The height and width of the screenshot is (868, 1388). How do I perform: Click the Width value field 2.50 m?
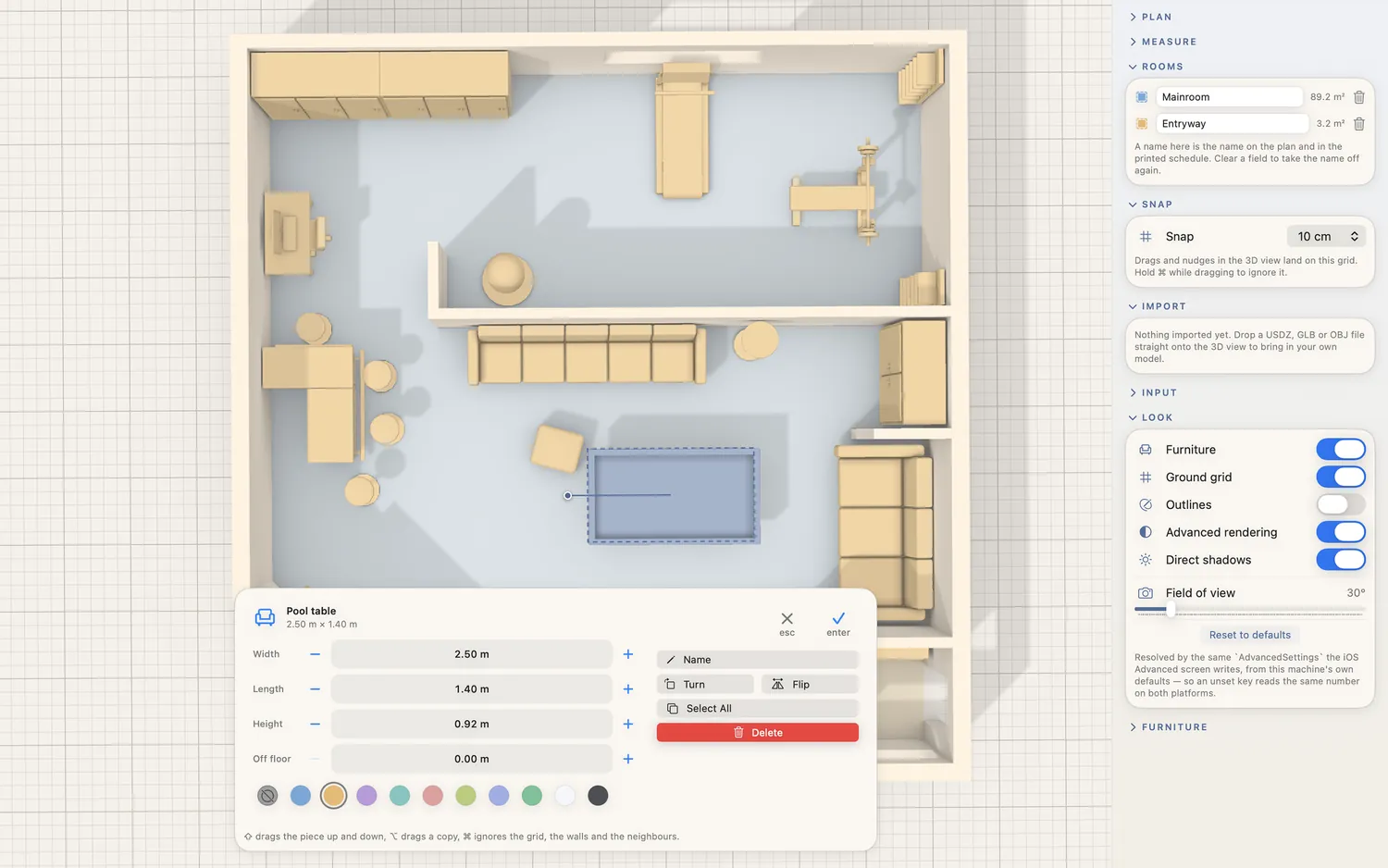(x=472, y=654)
